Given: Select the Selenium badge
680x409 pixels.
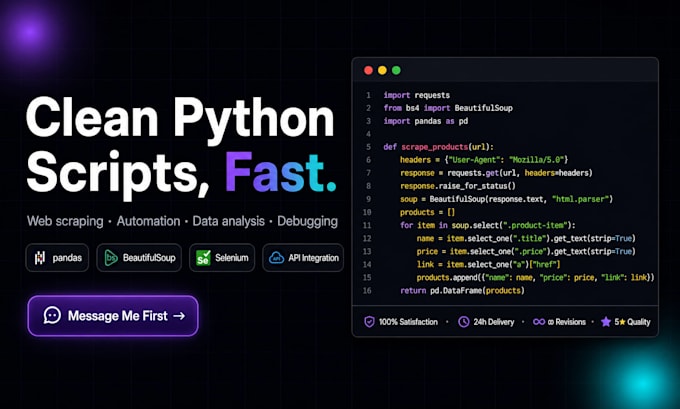Looking at the screenshot, I should pyautogui.click(x=222, y=258).
